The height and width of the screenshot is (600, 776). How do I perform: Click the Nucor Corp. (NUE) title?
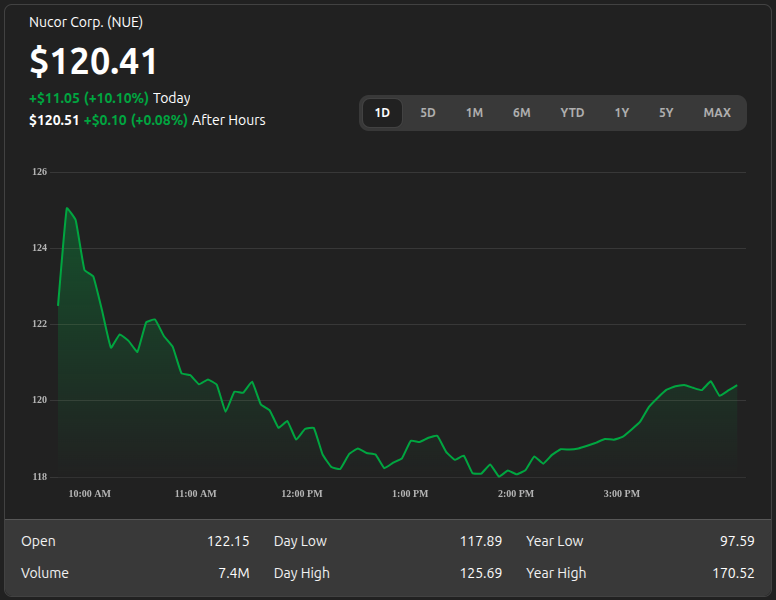86,22
